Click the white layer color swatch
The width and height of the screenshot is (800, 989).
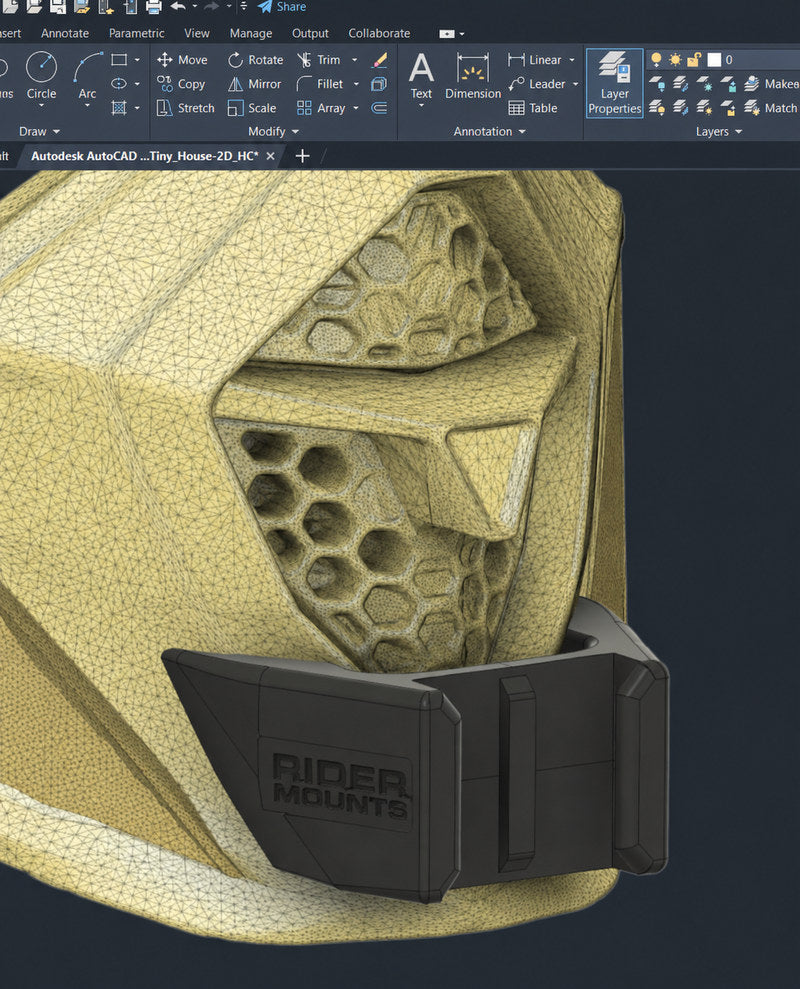pyautogui.click(x=714, y=59)
